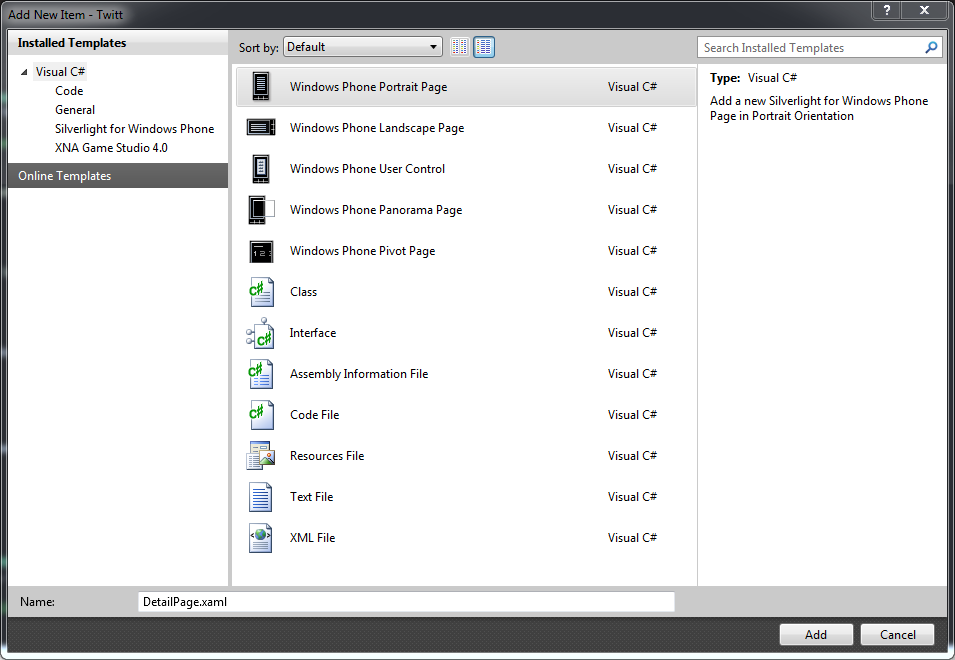Collapse the Visual C# tree node
The image size is (955, 660).
point(24,72)
